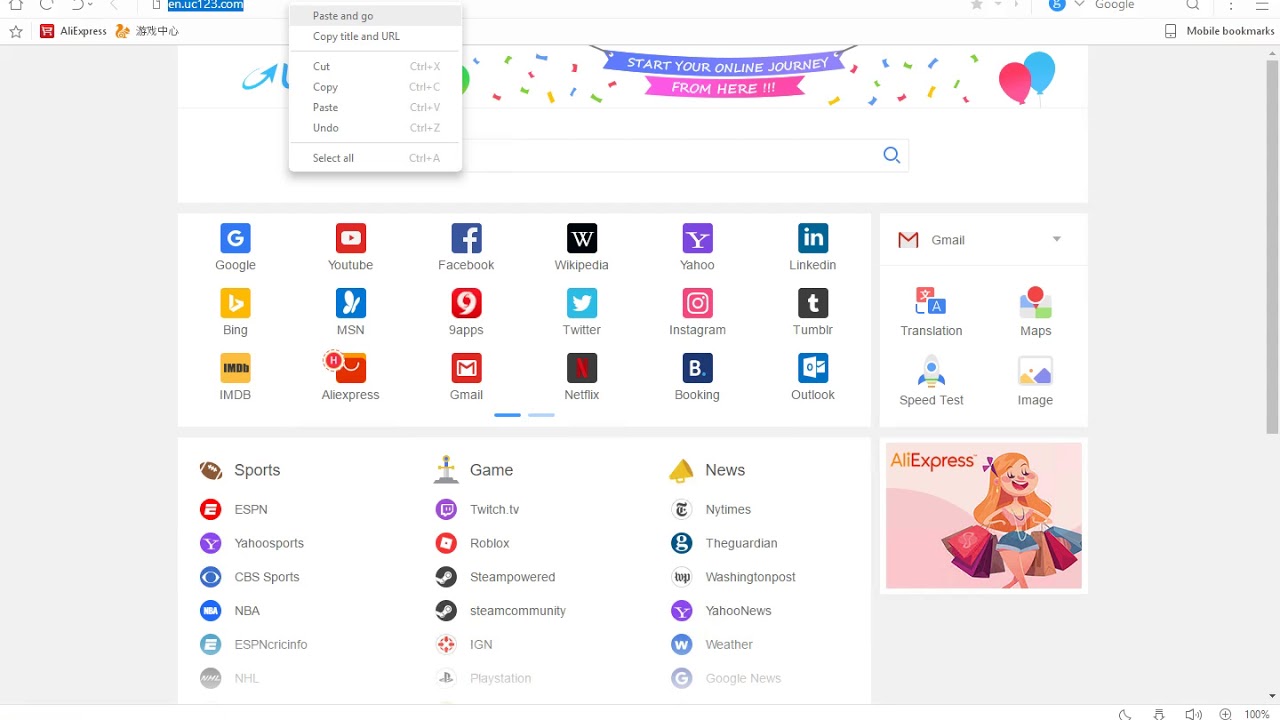The height and width of the screenshot is (720, 1280).
Task: Choose Select all in context menu
Action: tap(375, 158)
